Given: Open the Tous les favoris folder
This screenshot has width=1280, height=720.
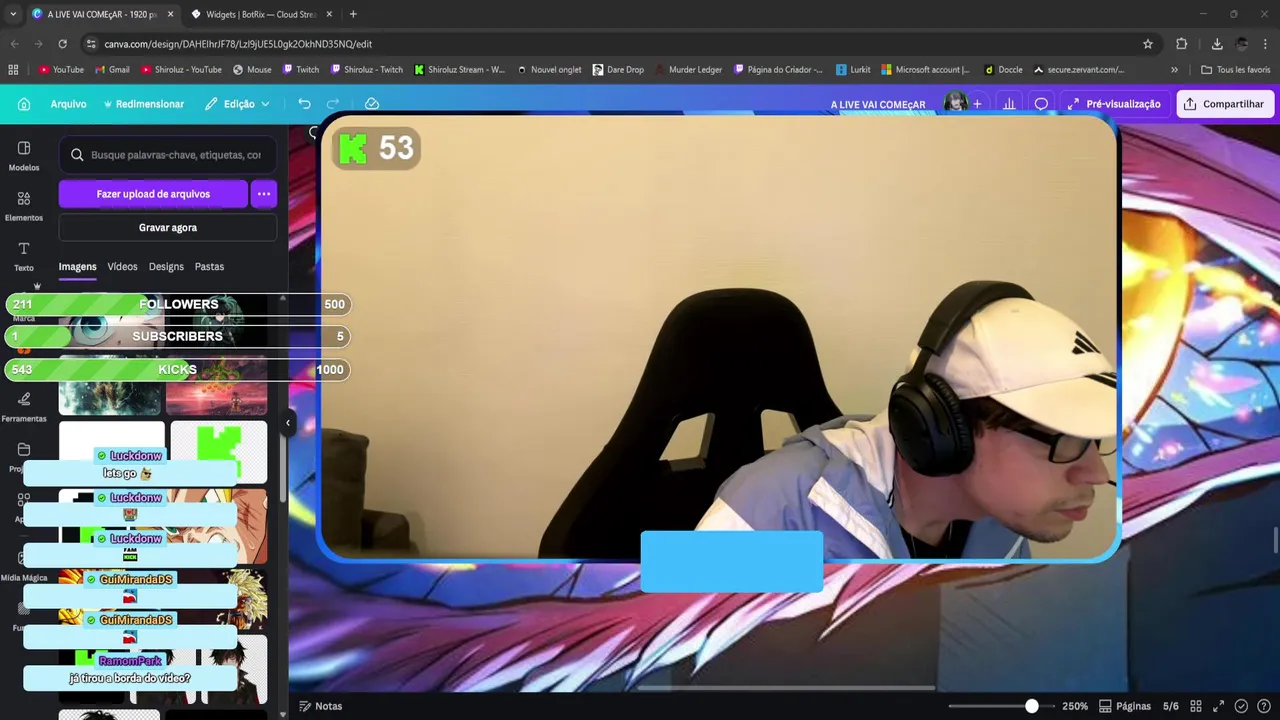Looking at the screenshot, I should [1236, 70].
